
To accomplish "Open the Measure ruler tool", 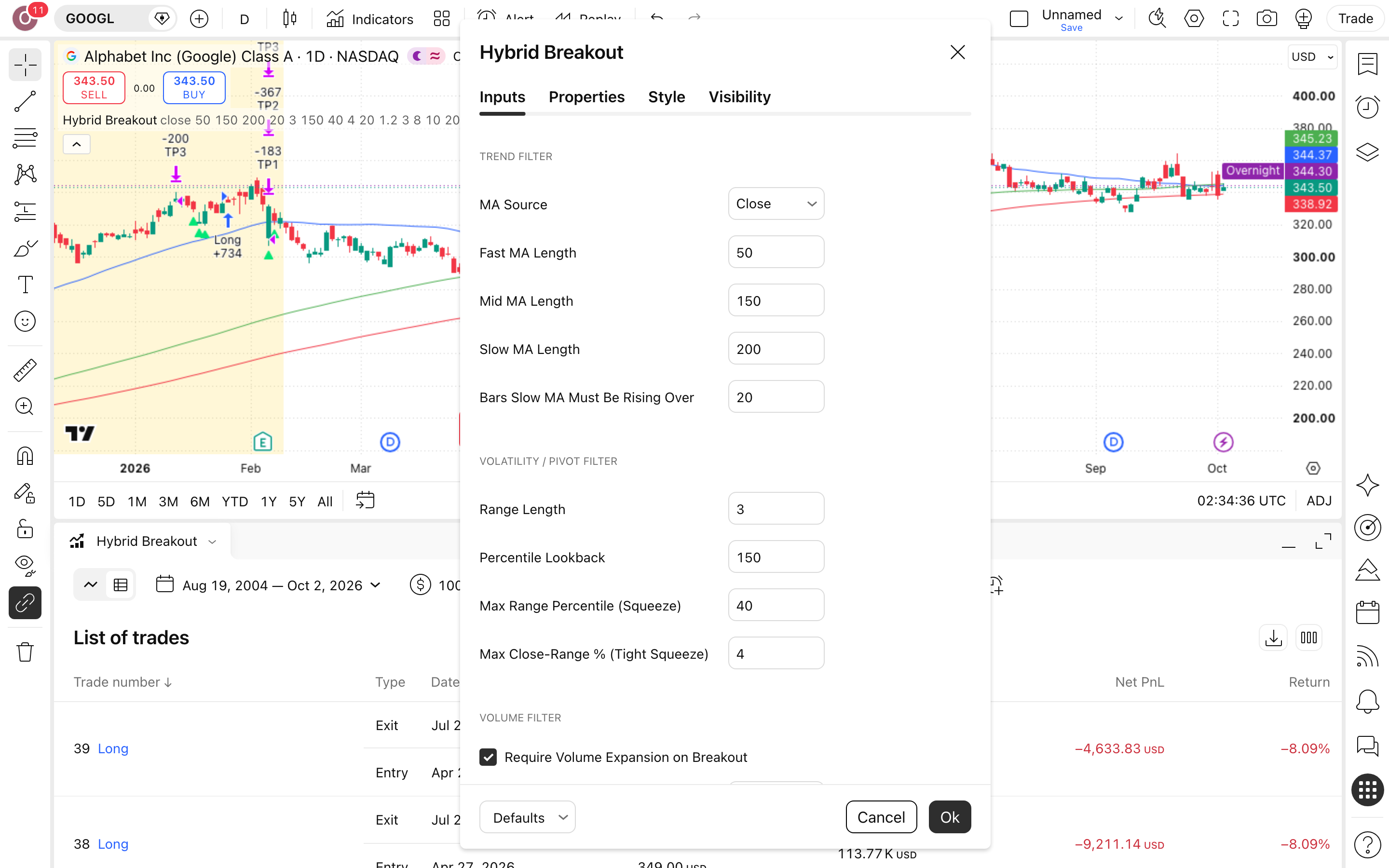I will (25, 370).
